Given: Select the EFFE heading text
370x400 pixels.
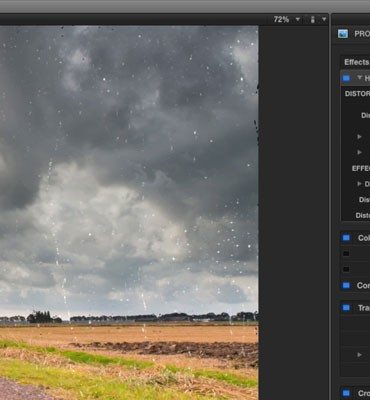Looking at the screenshot, I should [x=361, y=168].
